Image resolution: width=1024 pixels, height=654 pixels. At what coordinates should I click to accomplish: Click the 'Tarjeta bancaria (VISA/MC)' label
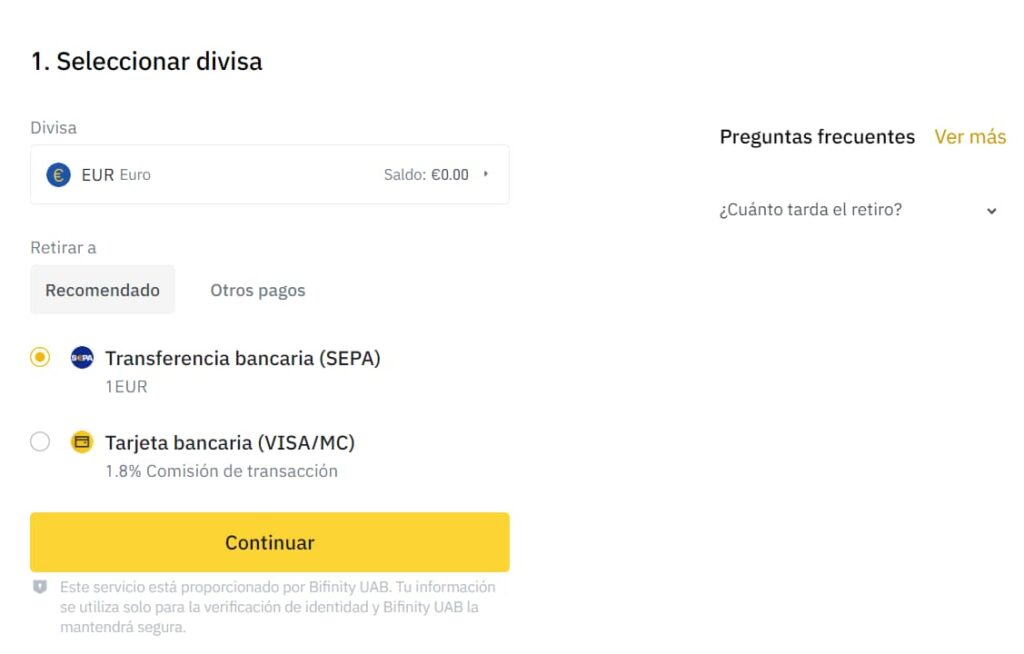[230, 442]
